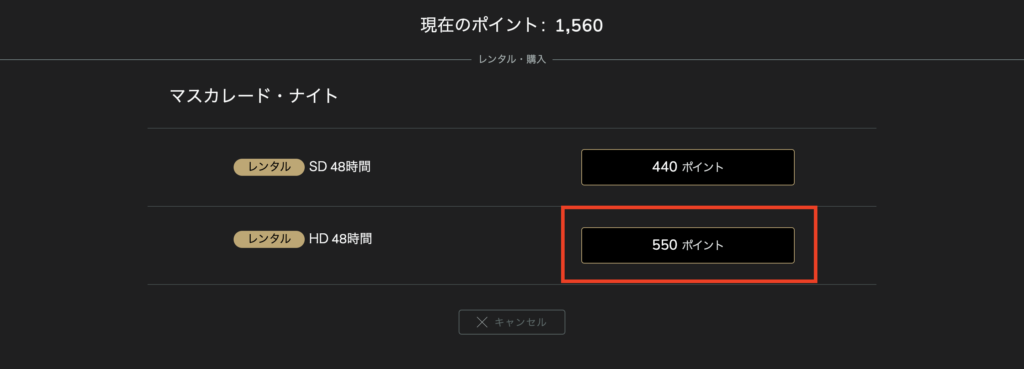Click the HD 48時間 label
The image size is (1024, 369).
340,239
